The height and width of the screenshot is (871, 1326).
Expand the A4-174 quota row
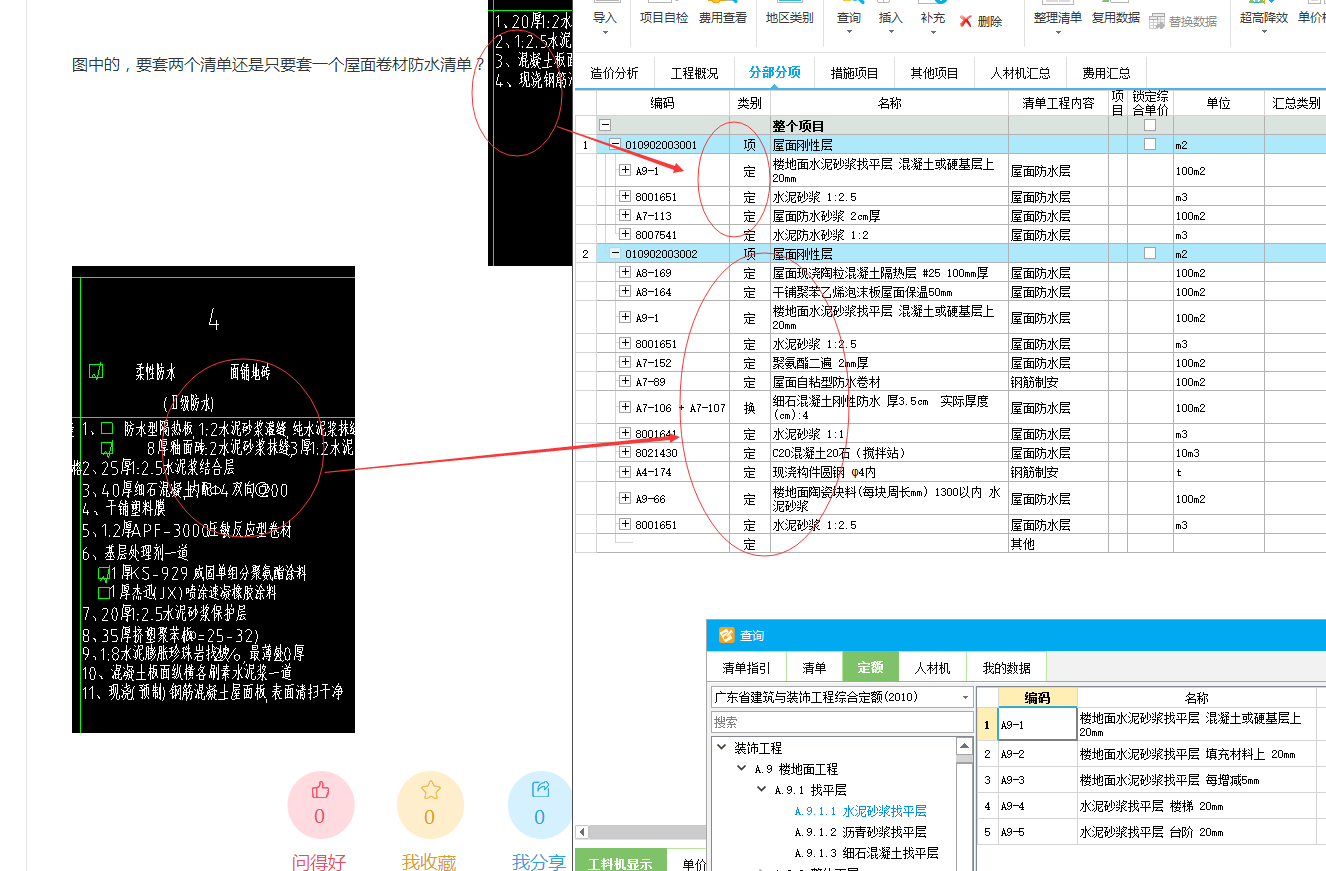point(625,471)
